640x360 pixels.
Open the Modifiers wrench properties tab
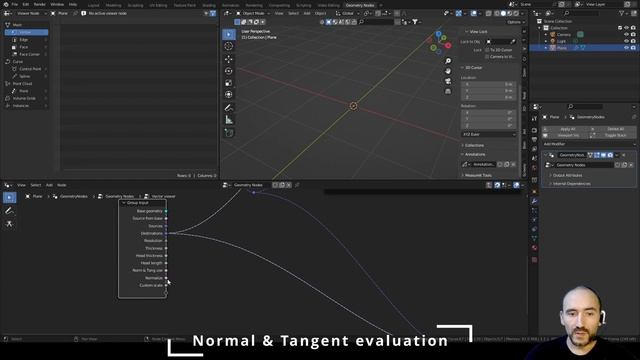[x=534, y=201]
